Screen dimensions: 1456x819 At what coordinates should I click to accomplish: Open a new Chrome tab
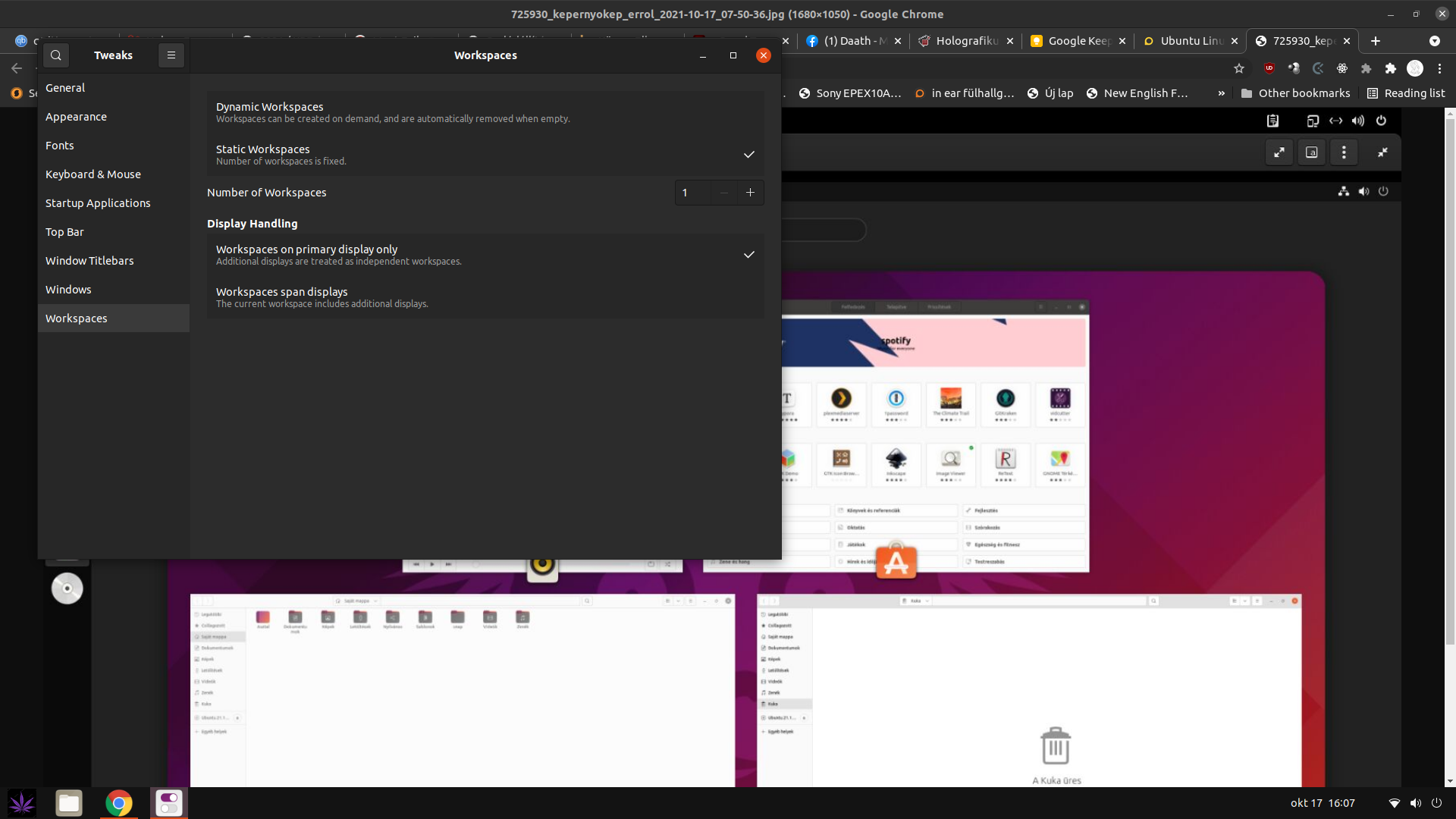(1376, 41)
